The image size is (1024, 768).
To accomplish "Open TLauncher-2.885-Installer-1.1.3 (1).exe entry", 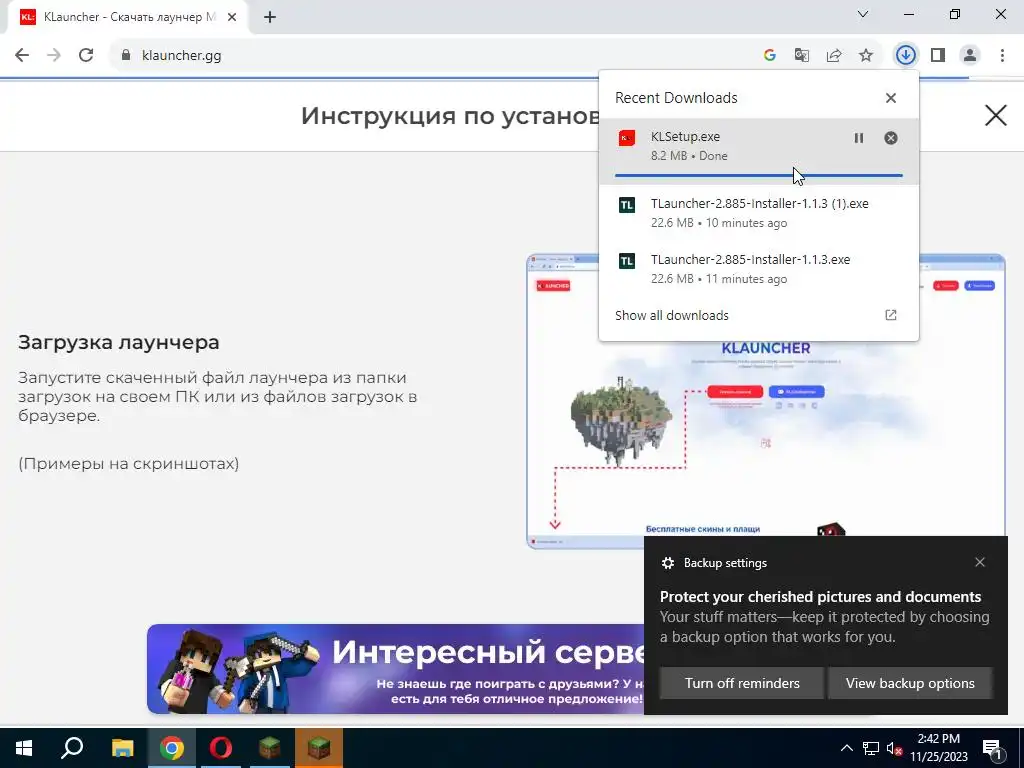I will [759, 212].
